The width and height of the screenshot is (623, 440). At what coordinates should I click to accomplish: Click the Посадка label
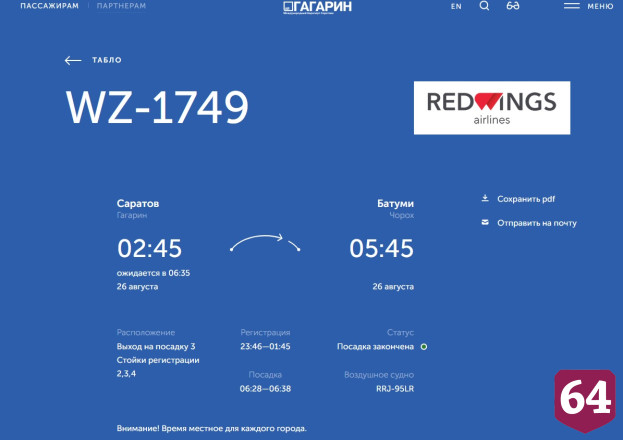(265, 375)
